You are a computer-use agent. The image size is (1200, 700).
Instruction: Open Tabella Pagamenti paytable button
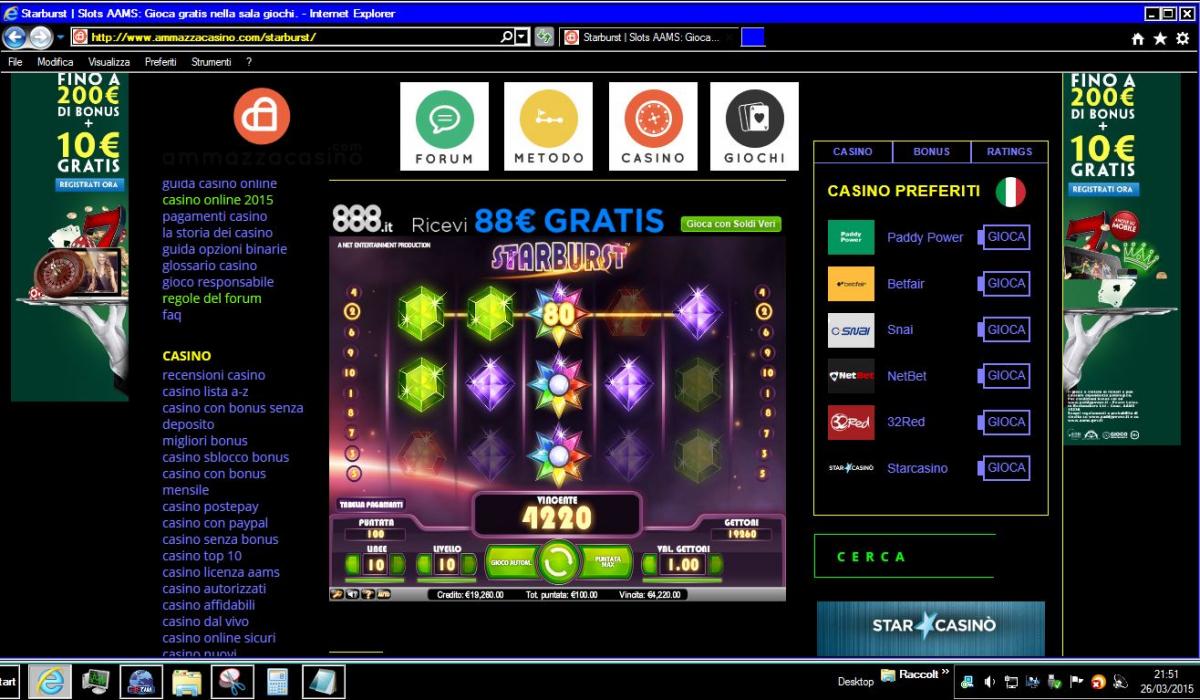(x=371, y=504)
